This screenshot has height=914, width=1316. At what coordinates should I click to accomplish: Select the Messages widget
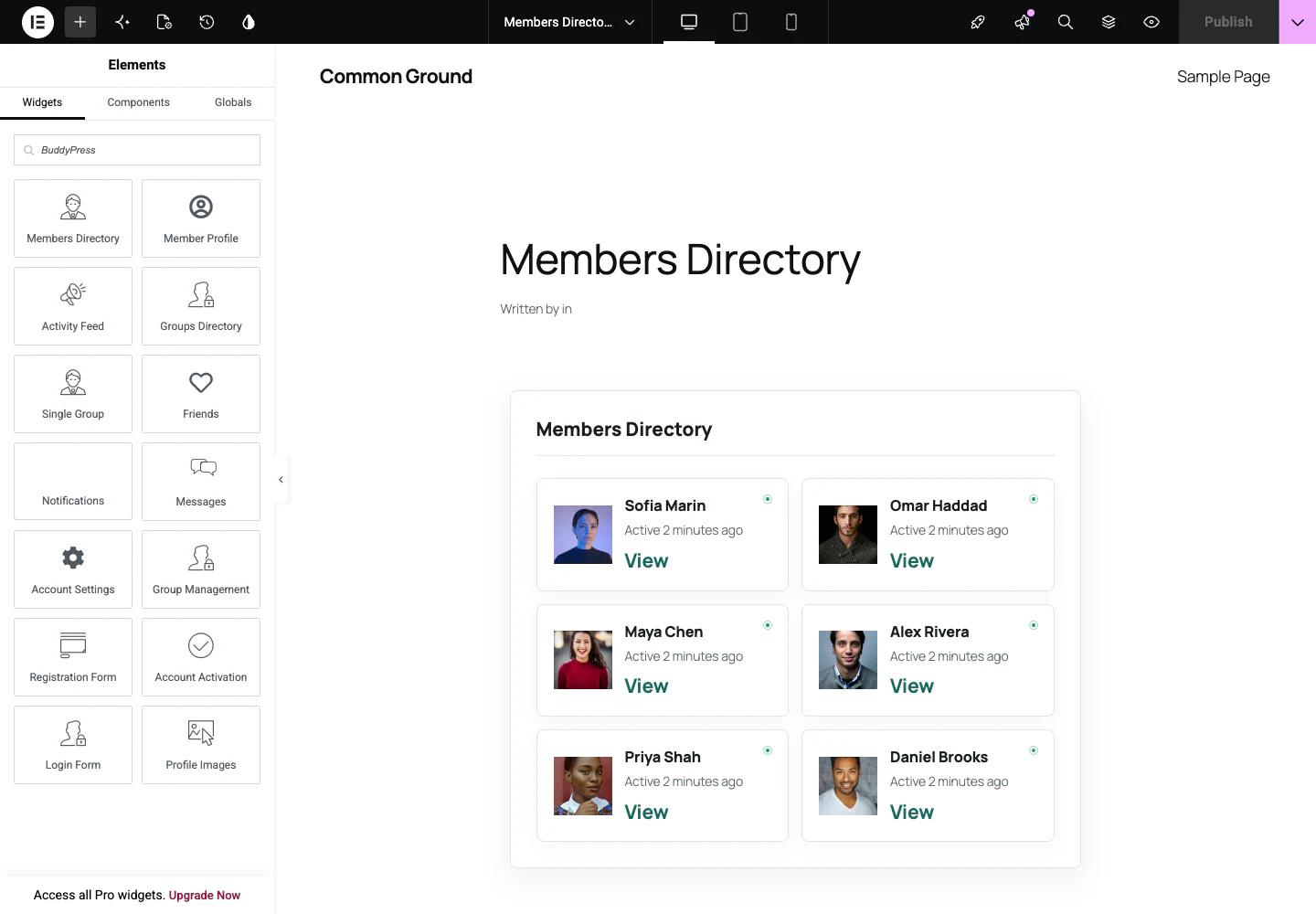[201, 482]
